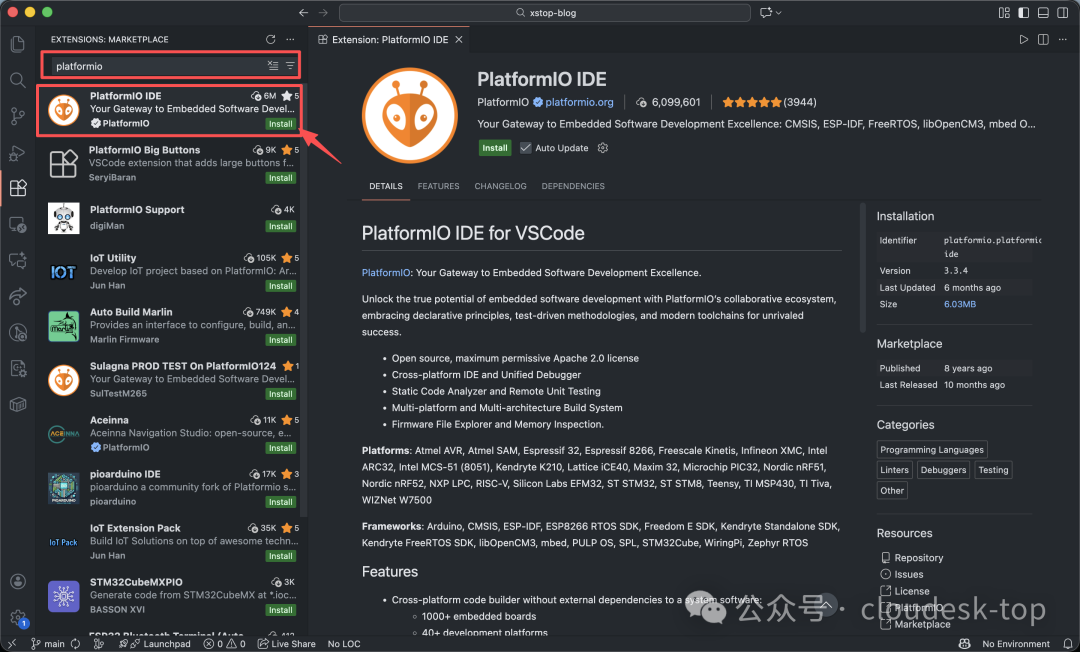Install the PlatformIO Big Buttons extension
Image resolution: width=1080 pixels, height=652 pixels.
[x=280, y=178]
